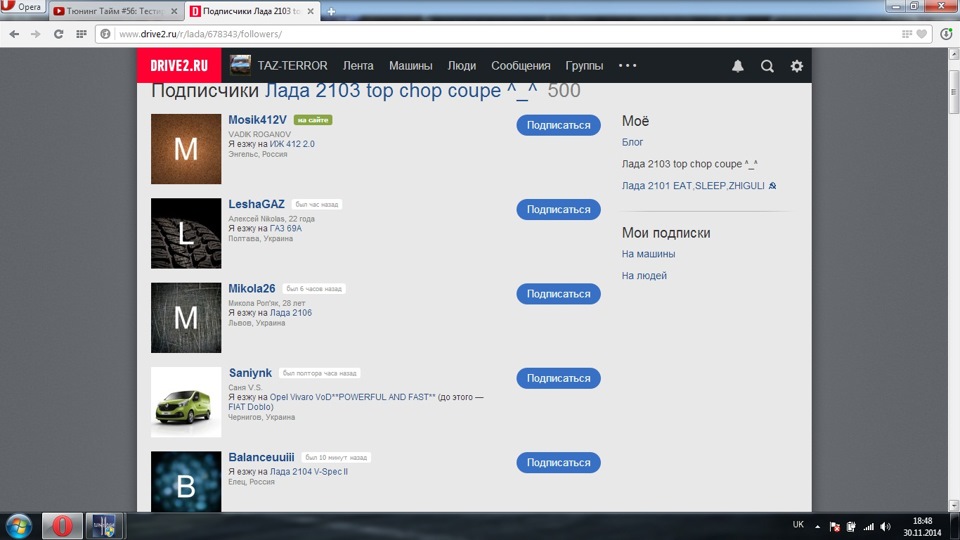Open Opel Vivaro VoD car link

coord(353,397)
